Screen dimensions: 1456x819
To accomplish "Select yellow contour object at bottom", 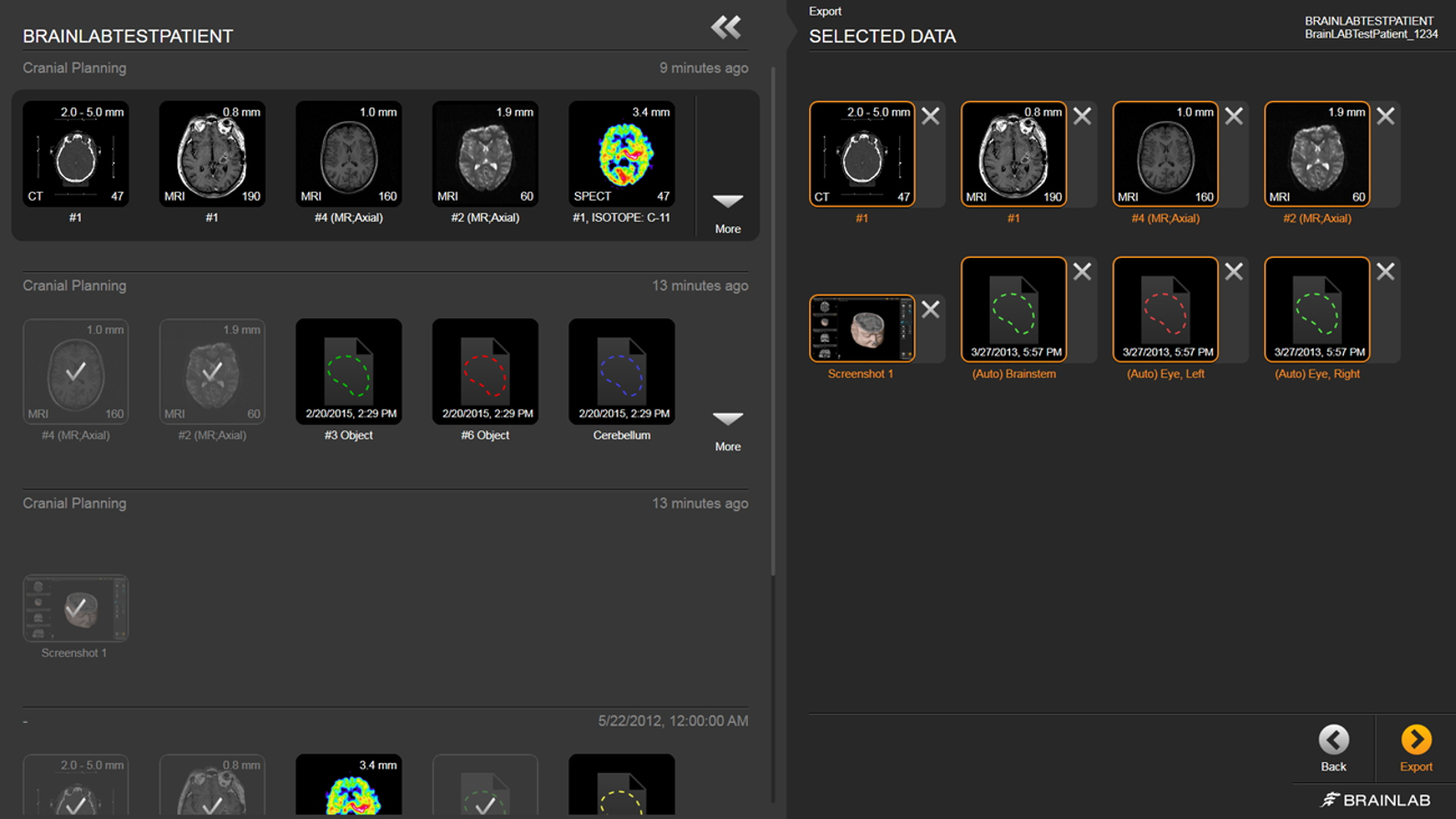I will point(622,786).
